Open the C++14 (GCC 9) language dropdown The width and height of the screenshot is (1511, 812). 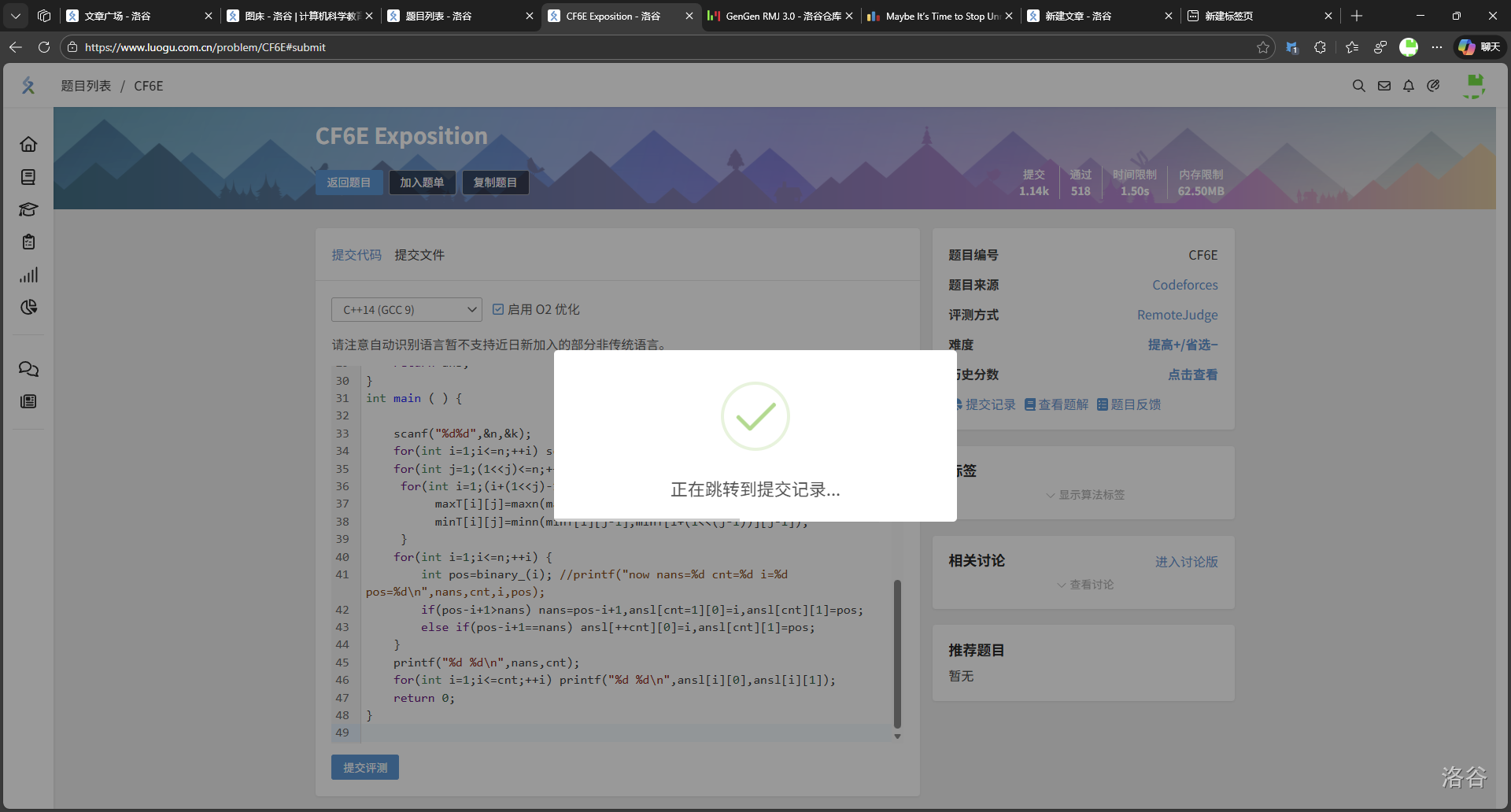[x=406, y=310]
